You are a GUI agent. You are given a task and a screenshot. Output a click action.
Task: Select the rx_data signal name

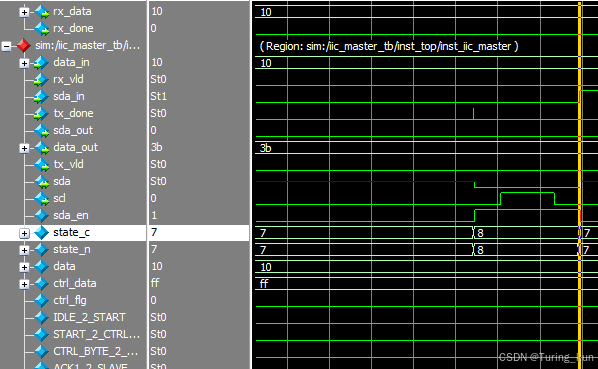pyautogui.click(x=72, y=11)
